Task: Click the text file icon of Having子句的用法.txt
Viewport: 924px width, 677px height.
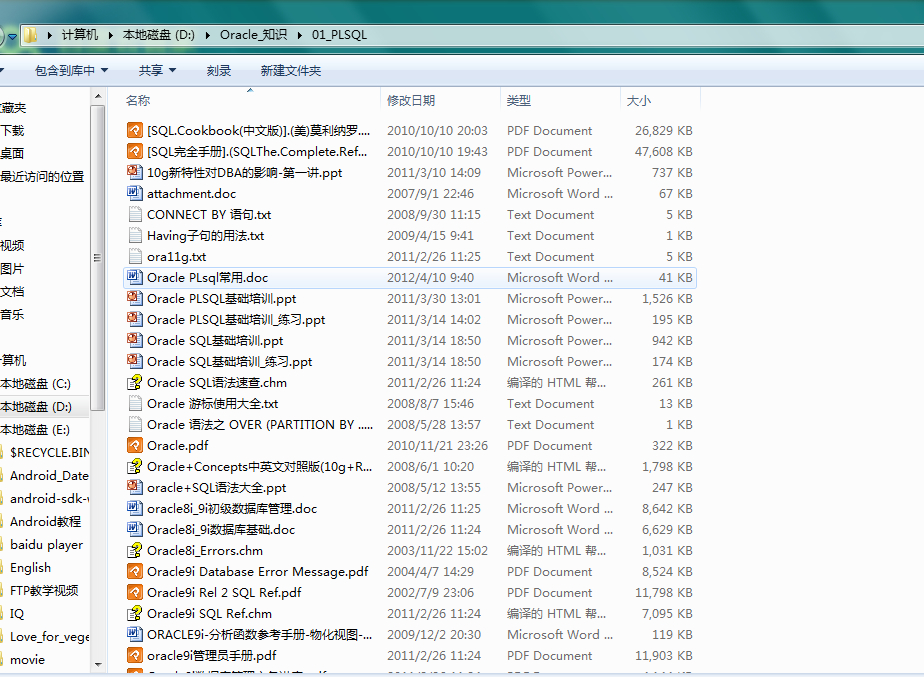Action: tap(135, 235)
